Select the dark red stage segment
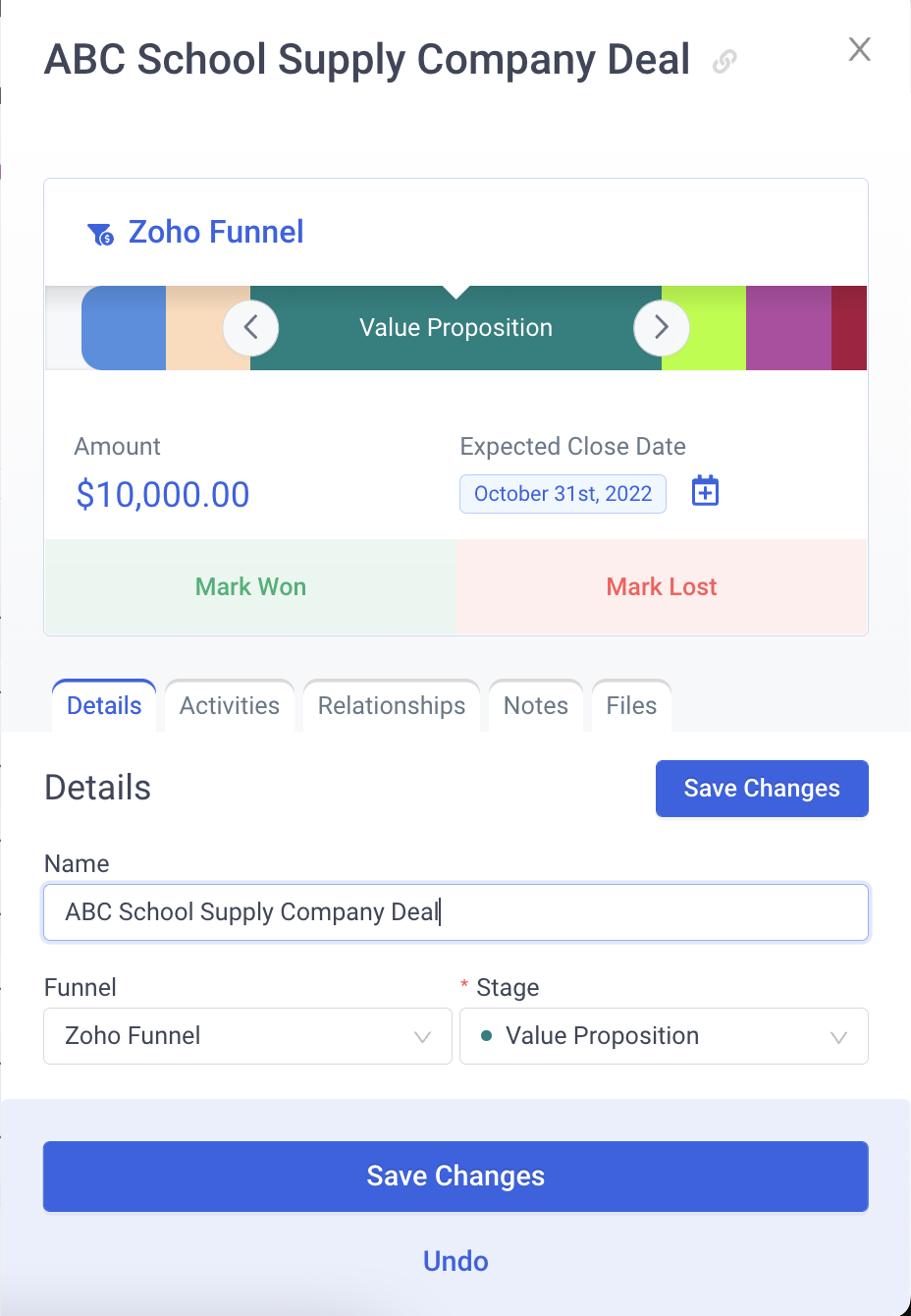Viewport: 911px width, 1316px height. [x=849, y=328]
